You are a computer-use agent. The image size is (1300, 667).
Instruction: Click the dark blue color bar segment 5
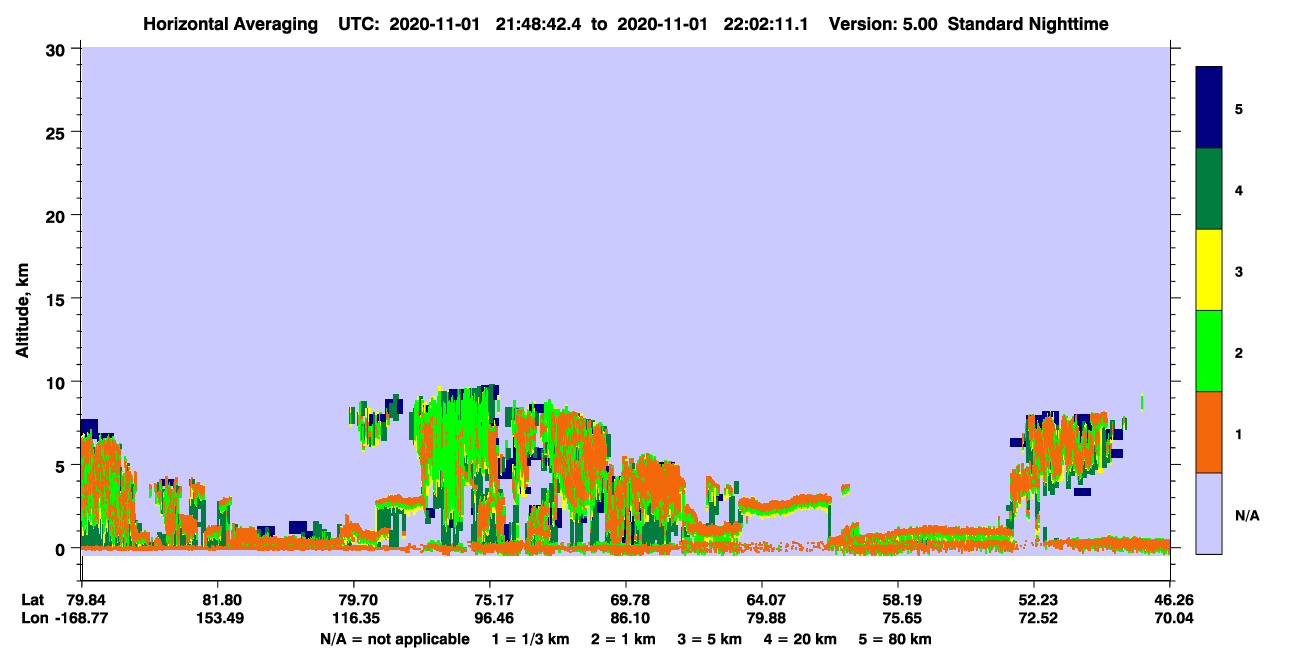(x=1209, y=108)
